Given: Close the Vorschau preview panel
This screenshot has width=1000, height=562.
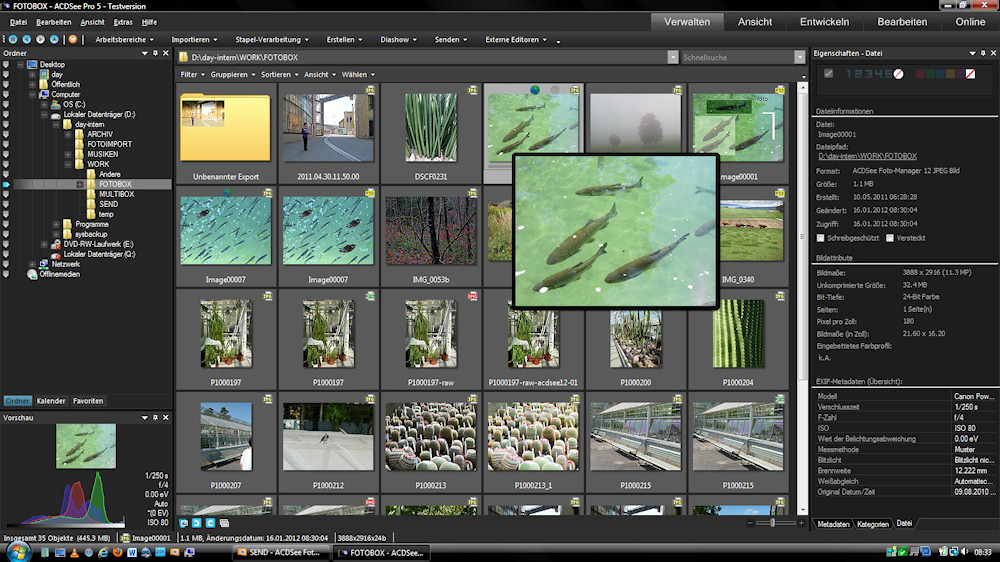Looking at the screenshot, I should point(168,417).
